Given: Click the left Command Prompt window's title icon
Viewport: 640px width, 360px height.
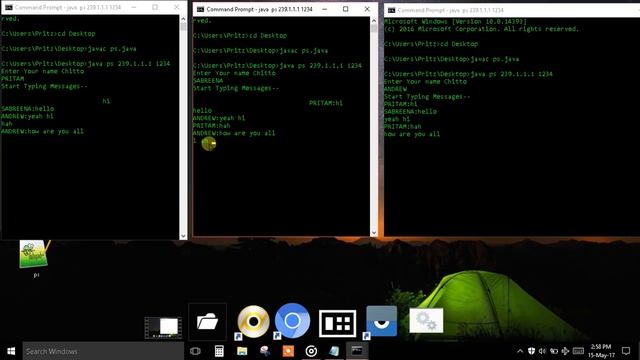Looking at the screenshot, I should tap(9, 7).
